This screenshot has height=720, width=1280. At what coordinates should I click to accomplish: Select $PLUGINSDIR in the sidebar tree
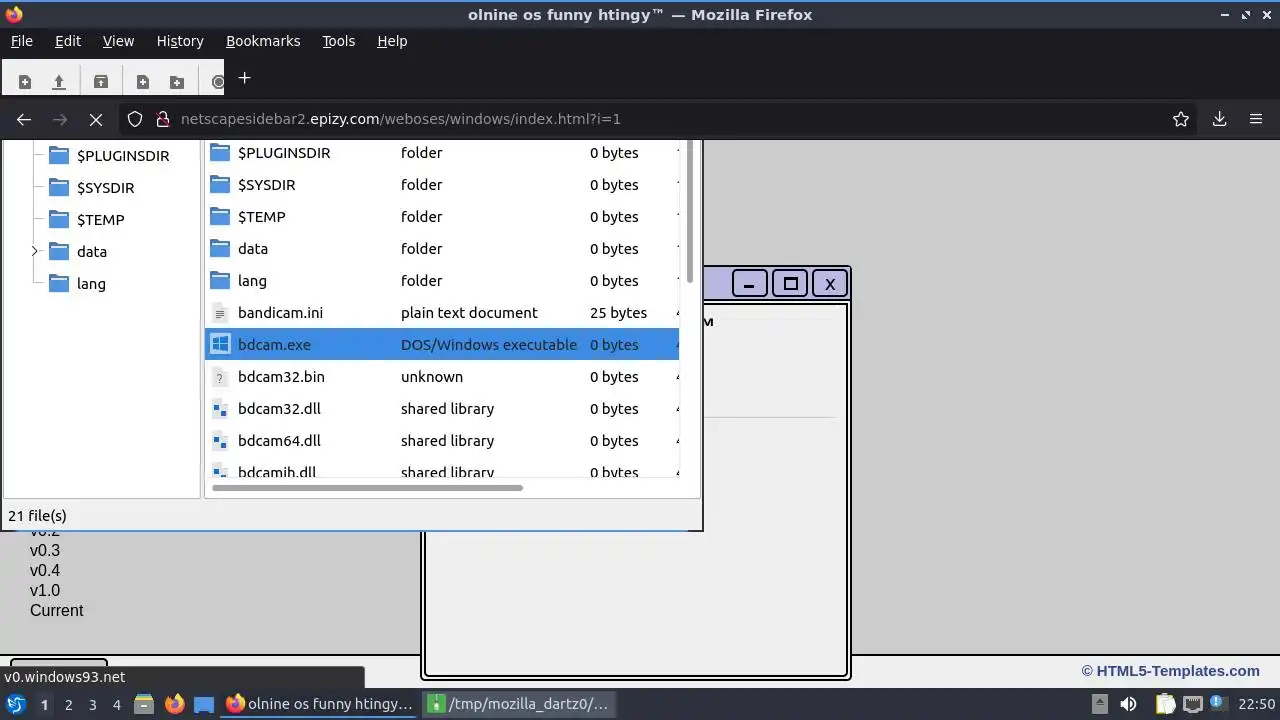click(x=123, y=156)
